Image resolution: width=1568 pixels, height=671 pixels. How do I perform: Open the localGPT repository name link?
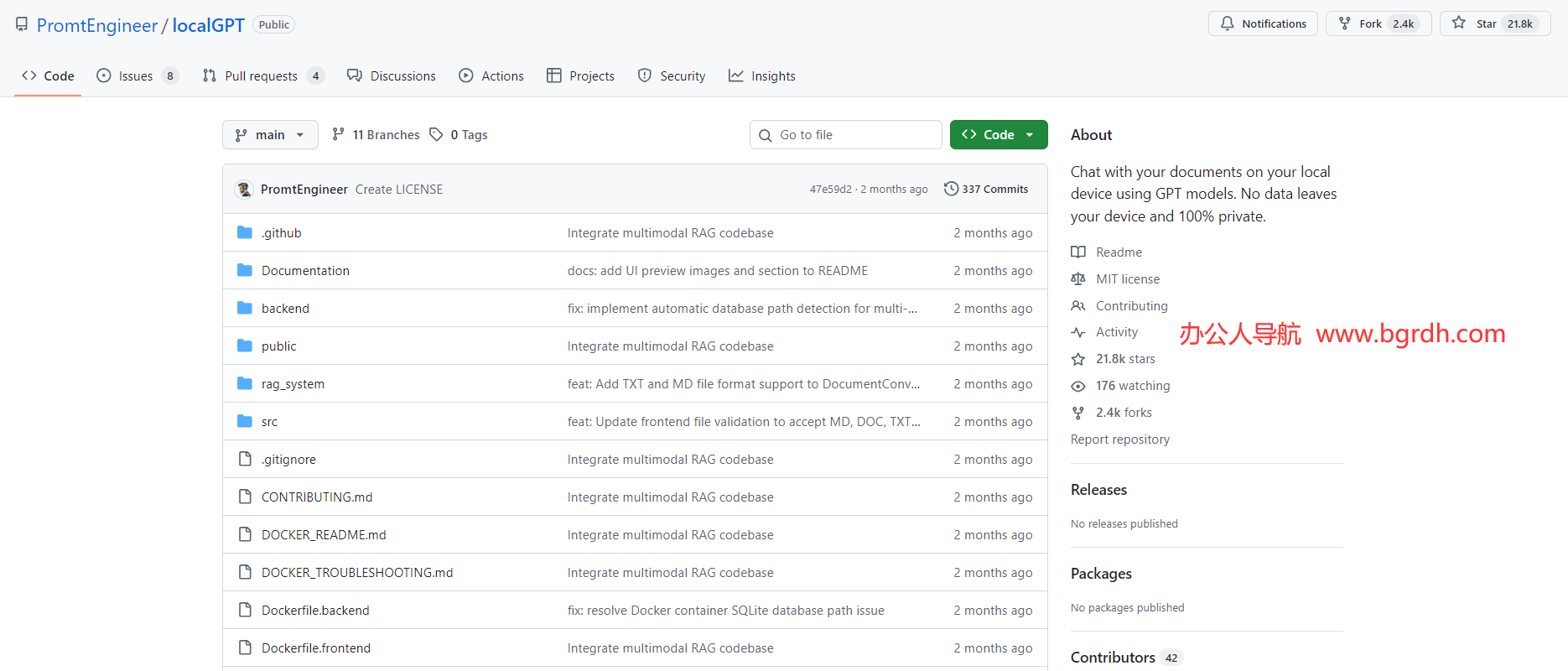coord(208,25)
